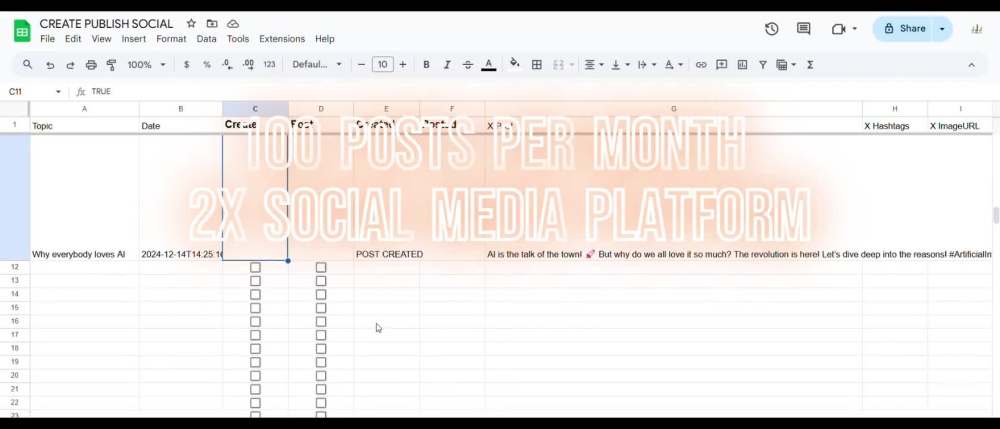Image resolution: width=1000 pixels, height=429 pixels.
Task: Insert a comment from toolbar
Action: coord(721,64)
